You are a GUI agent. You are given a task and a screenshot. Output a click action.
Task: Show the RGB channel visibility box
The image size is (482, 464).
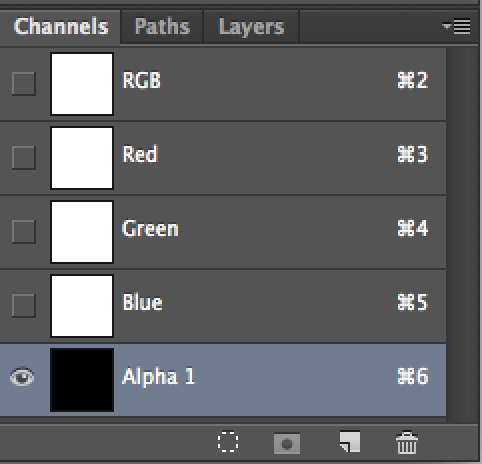coord(24,84)
